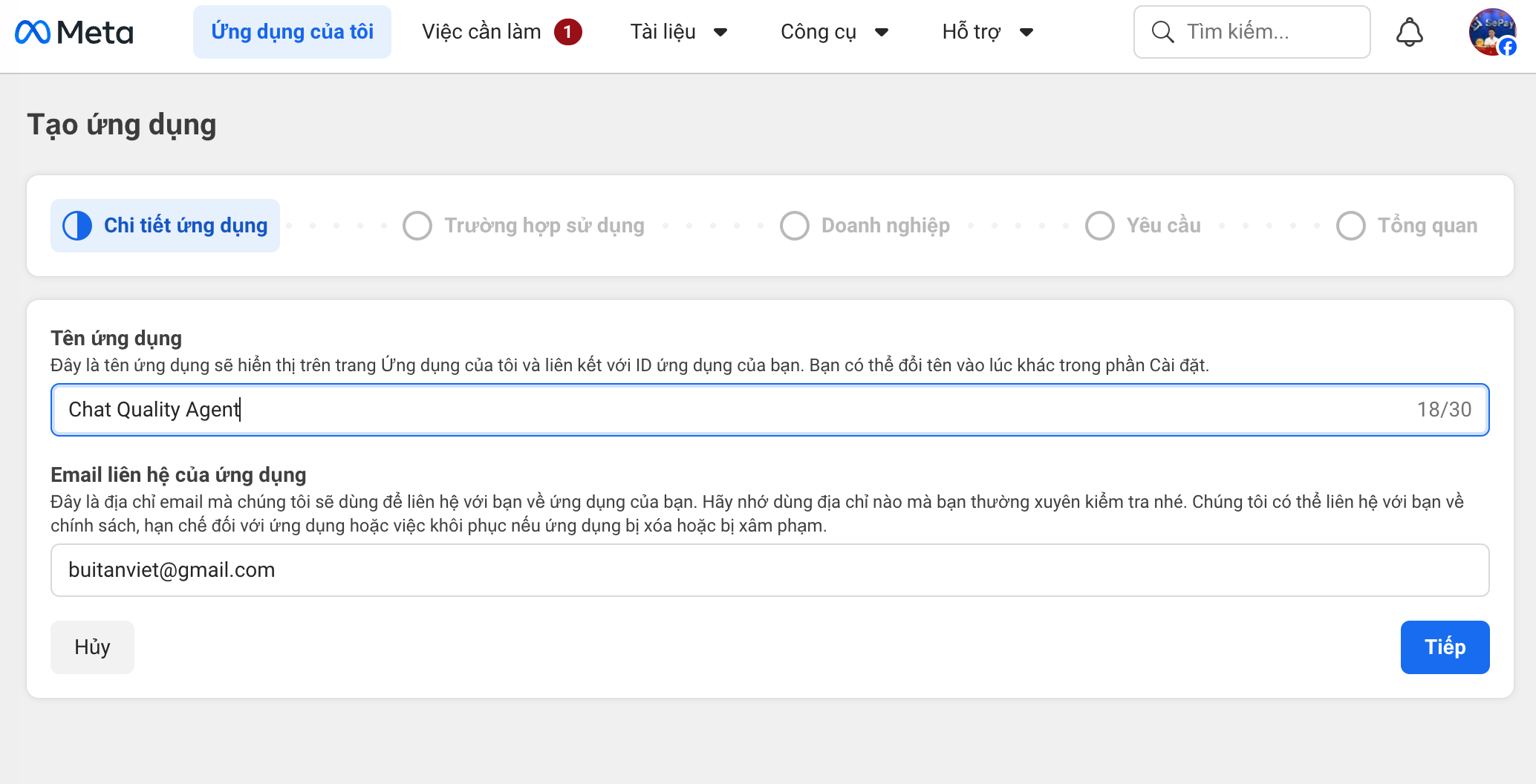Expand the Tài liệu dropdown
Image resolution: width=1536 pixels, height=784 pixels.
click(679, 31)
